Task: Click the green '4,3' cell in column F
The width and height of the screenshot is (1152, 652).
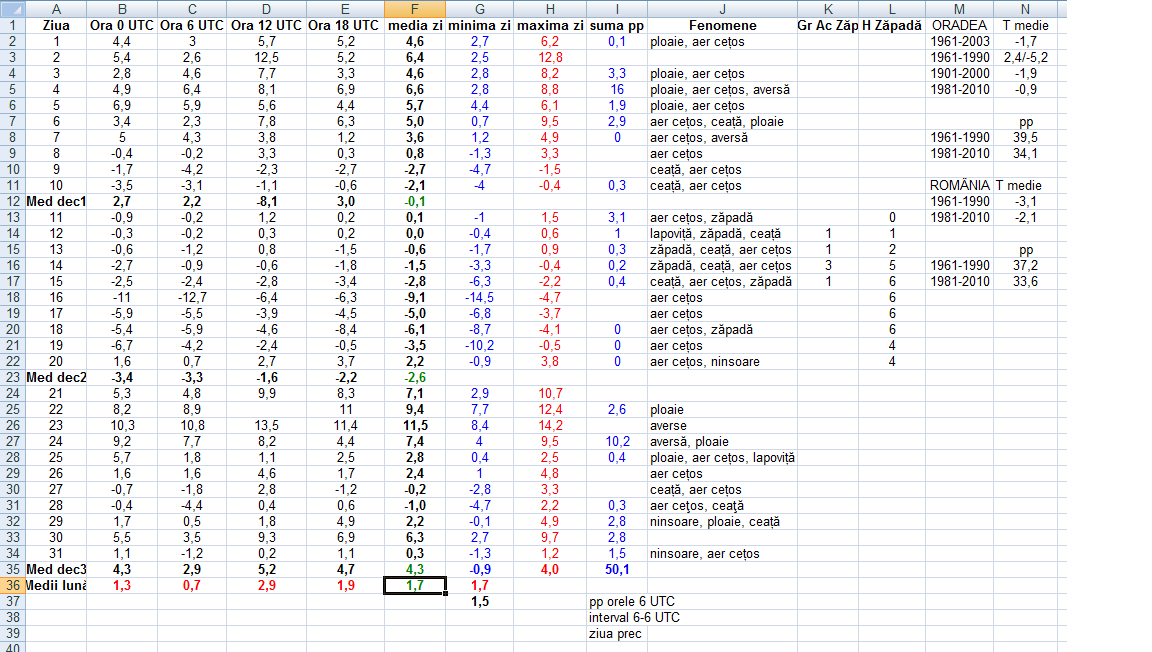Action: [x=414, y=570]
